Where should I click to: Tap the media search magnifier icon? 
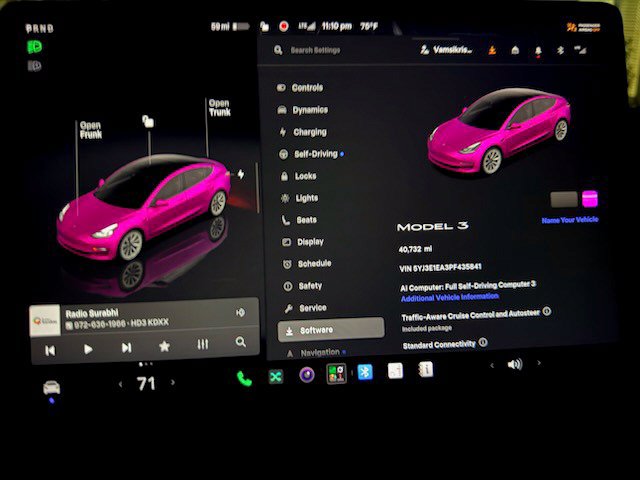[241, 342]
